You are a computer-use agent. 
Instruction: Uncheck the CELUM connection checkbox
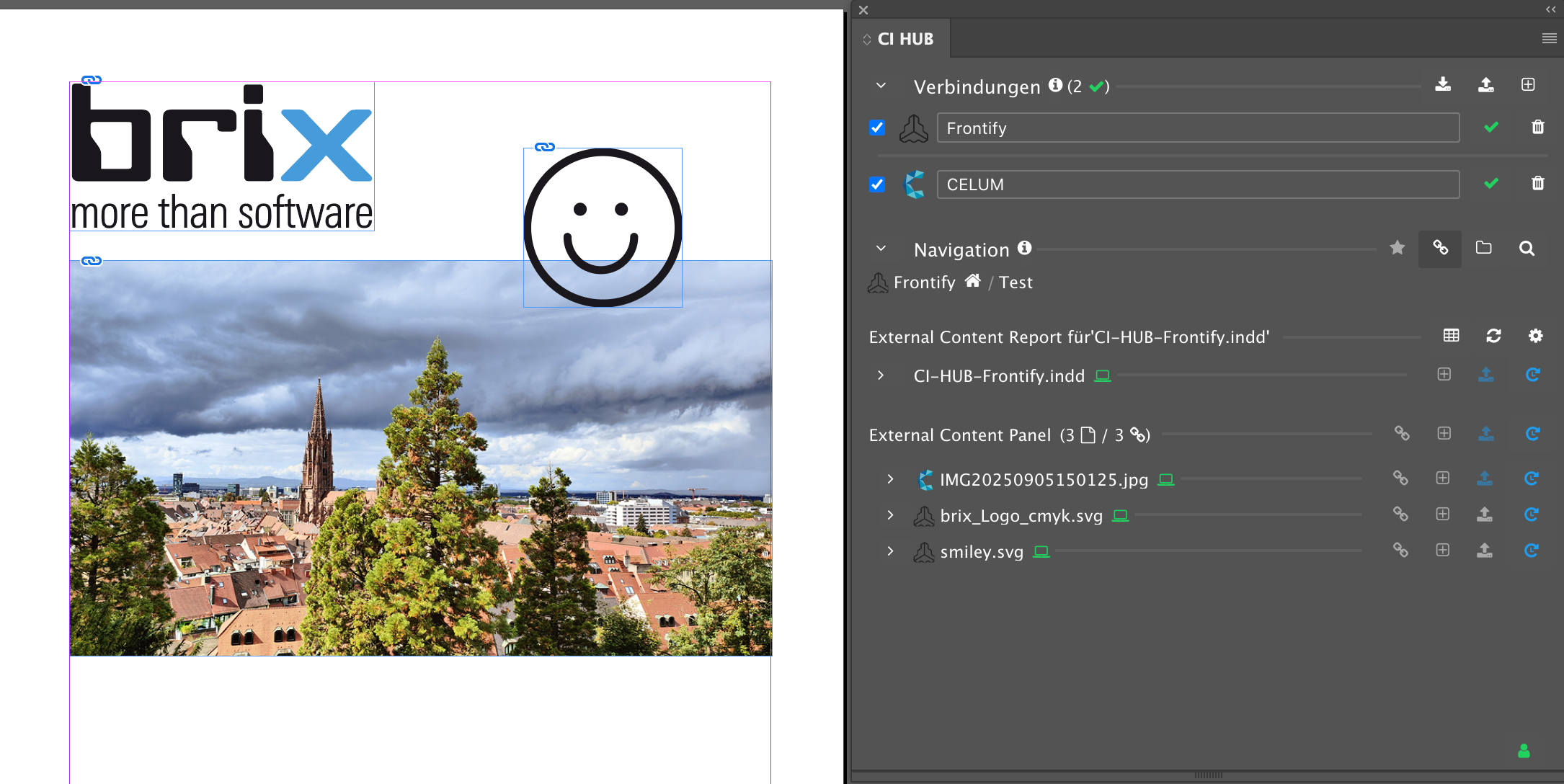(x=877, y=184)
